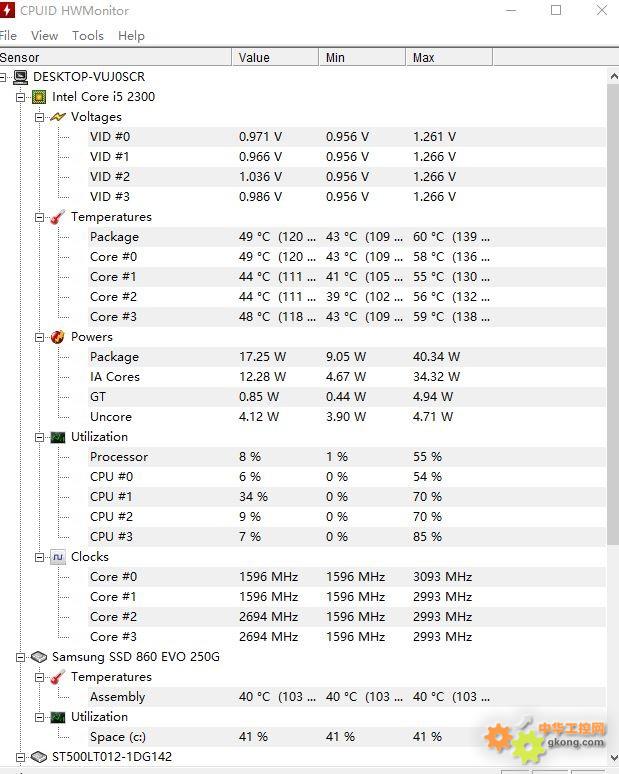Click the vertical scrollbar down arrow
This screenshot has width=619, height=774.
(614, 757)
